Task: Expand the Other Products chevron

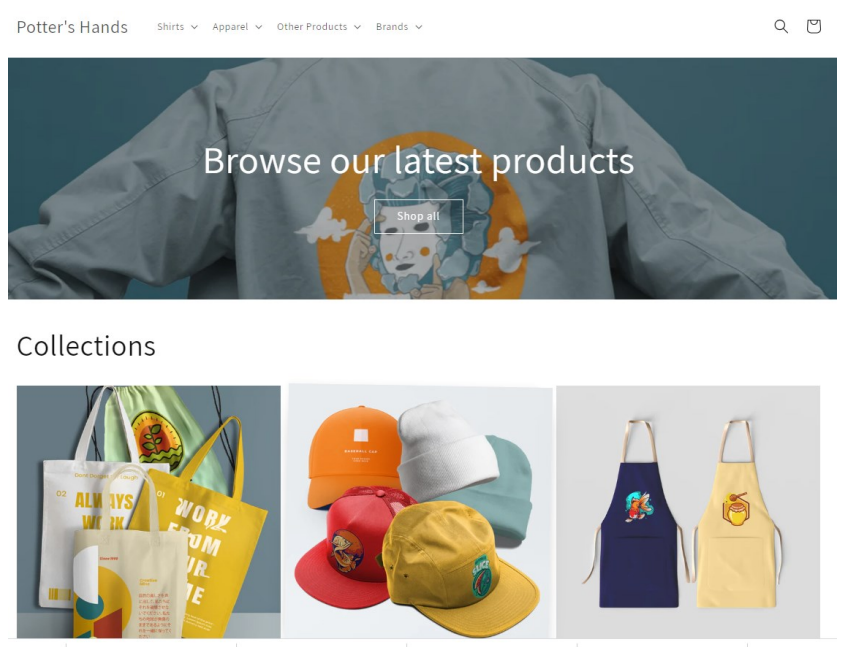Action: [357, 27]
